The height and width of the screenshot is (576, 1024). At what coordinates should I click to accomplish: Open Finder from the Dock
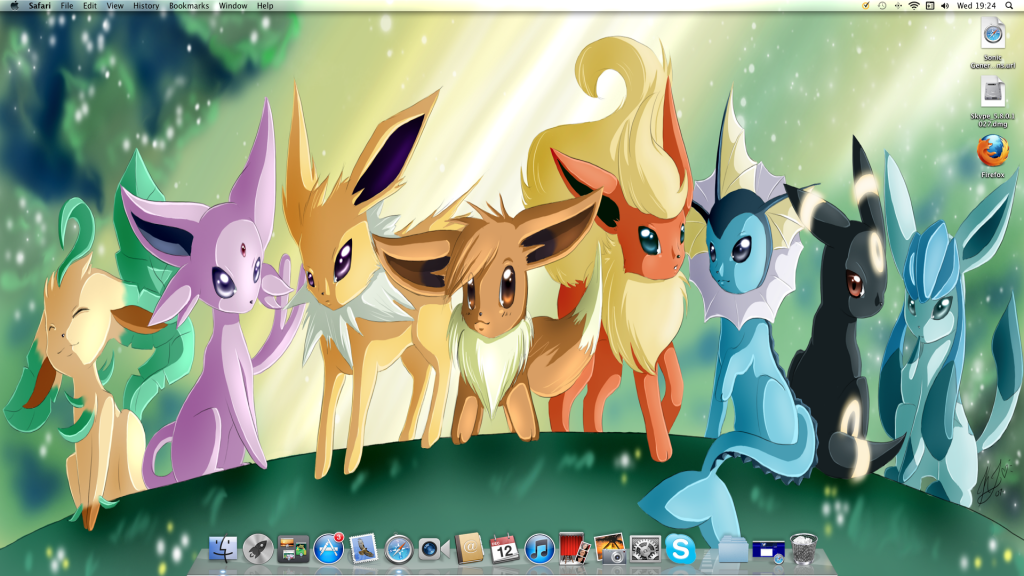(223, 549)
